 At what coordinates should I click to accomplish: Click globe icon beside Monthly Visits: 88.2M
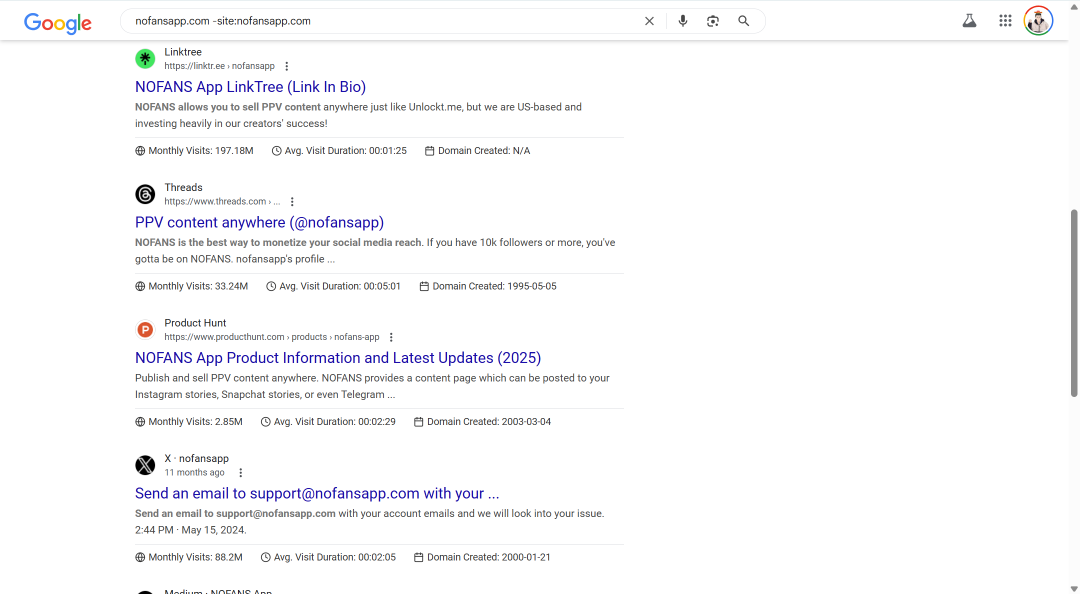140,557
